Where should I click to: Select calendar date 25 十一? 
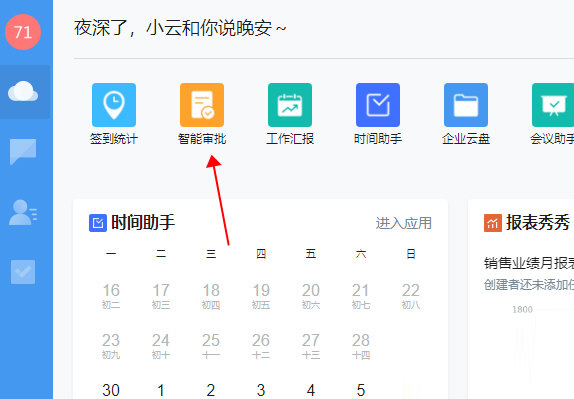tap(211, 346)
